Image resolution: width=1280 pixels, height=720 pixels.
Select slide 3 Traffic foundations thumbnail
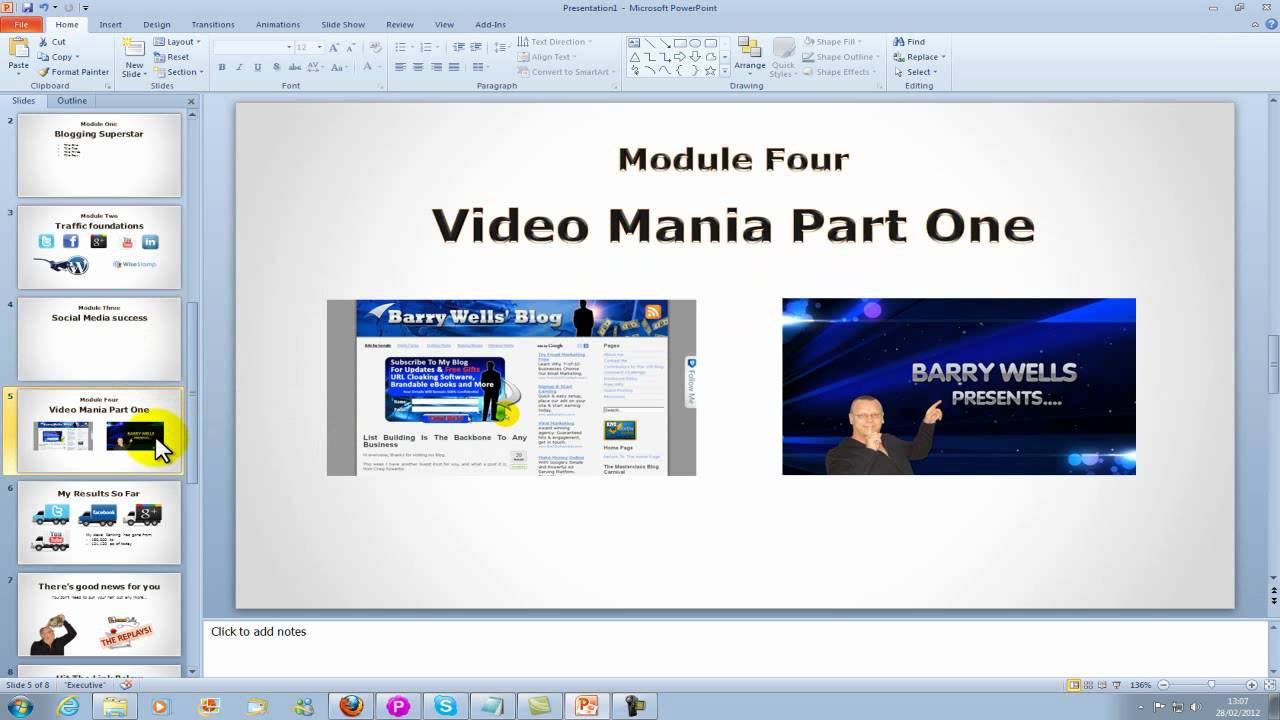(x=99, y=247)
